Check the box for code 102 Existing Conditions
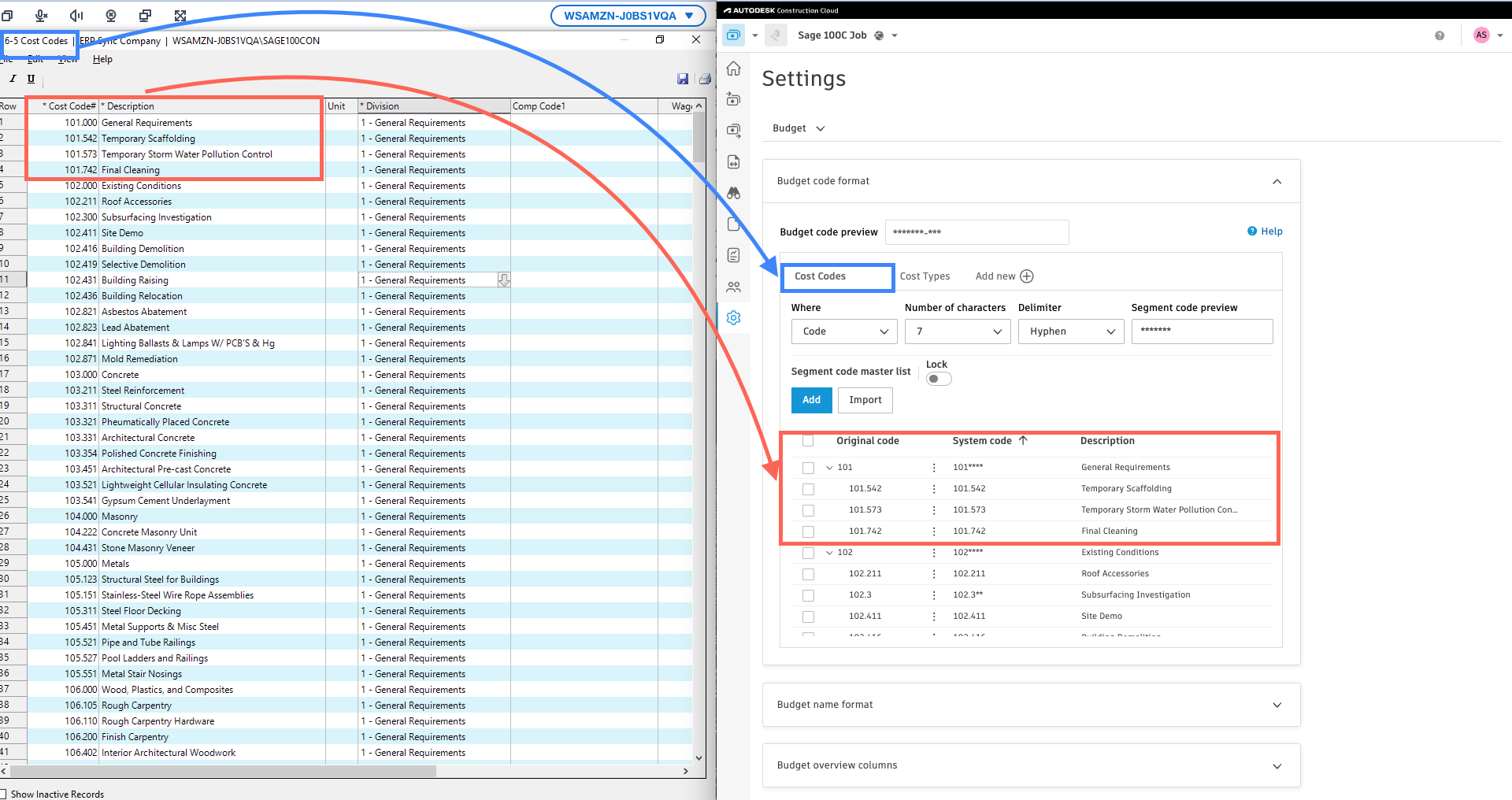 point(808,553)
